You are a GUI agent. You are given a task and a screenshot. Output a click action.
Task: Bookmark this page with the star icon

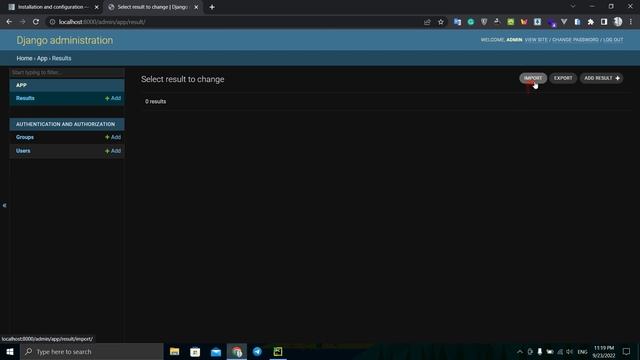pyautogui.click(x=441, y=22)
